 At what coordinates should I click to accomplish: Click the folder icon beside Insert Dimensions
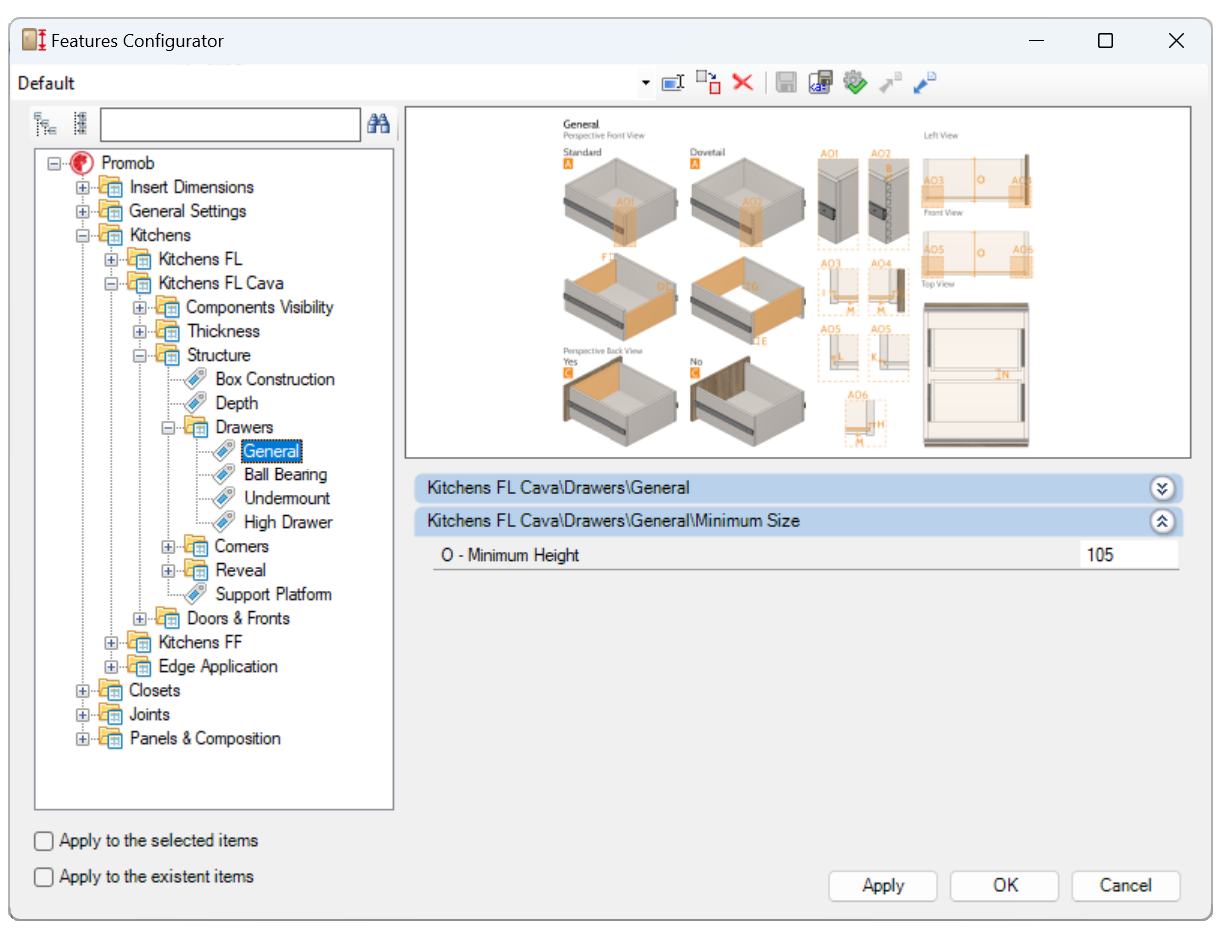pos(110,187)
